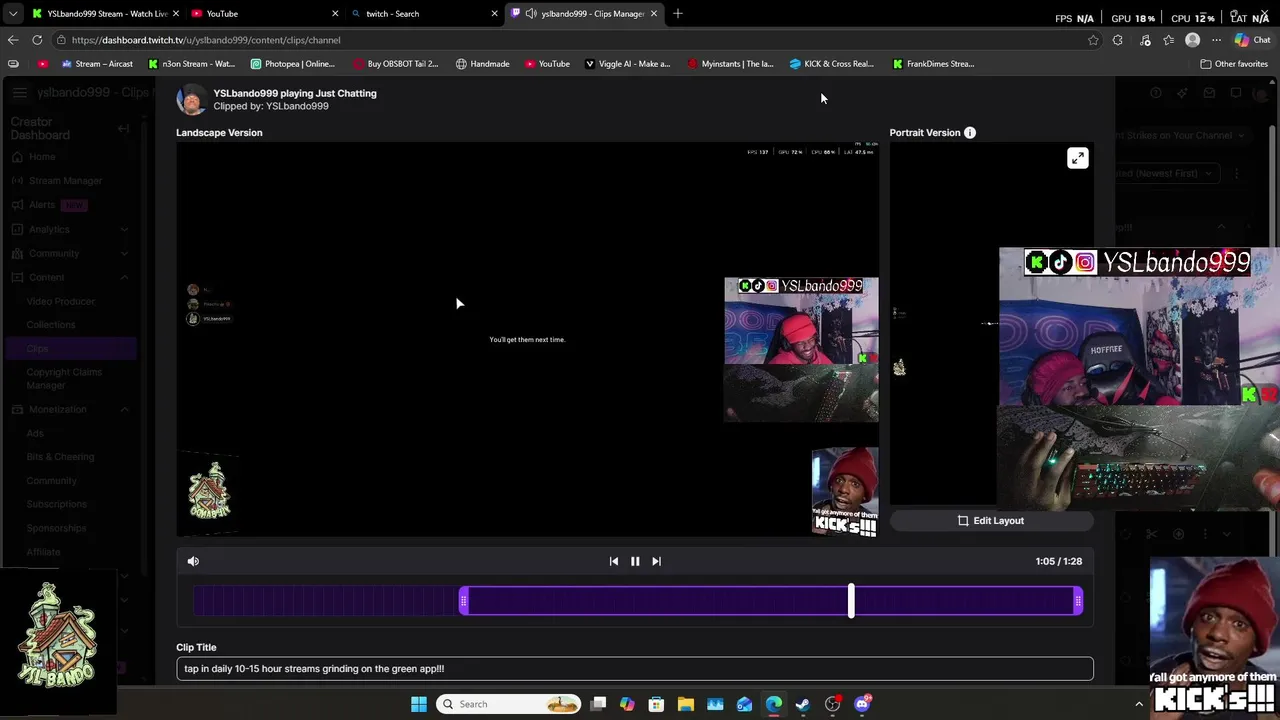Click the right trim handle on the timeline
1280x720 pixels.
click(1077, 600)
